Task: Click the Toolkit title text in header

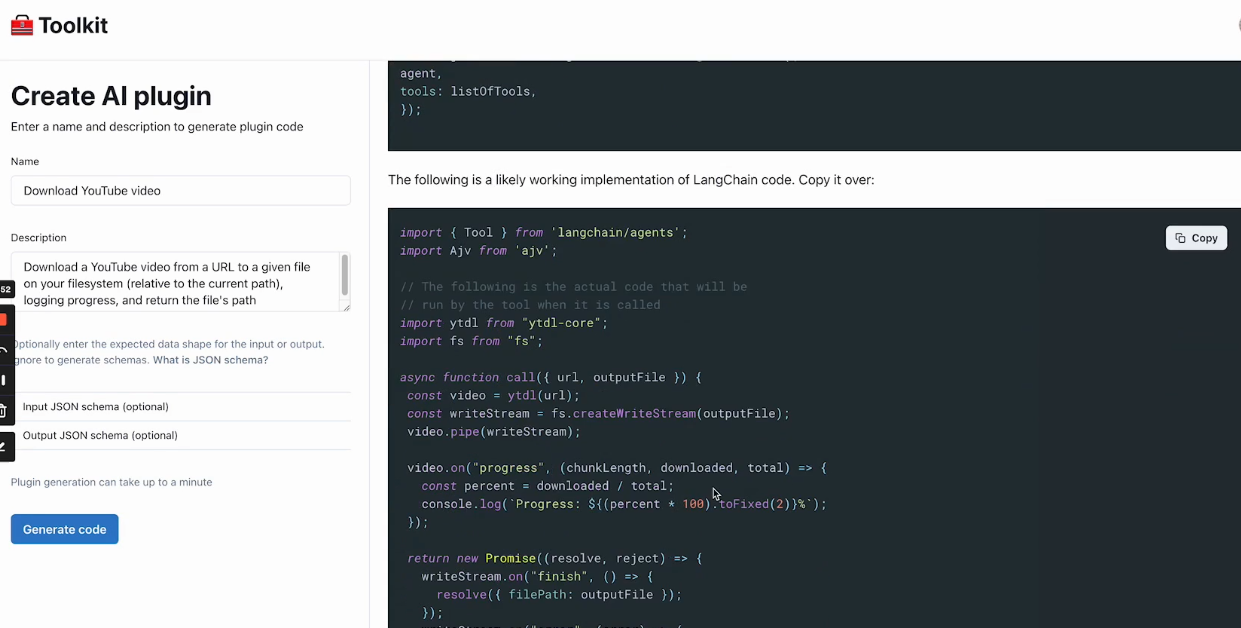Action: point(73,26)
